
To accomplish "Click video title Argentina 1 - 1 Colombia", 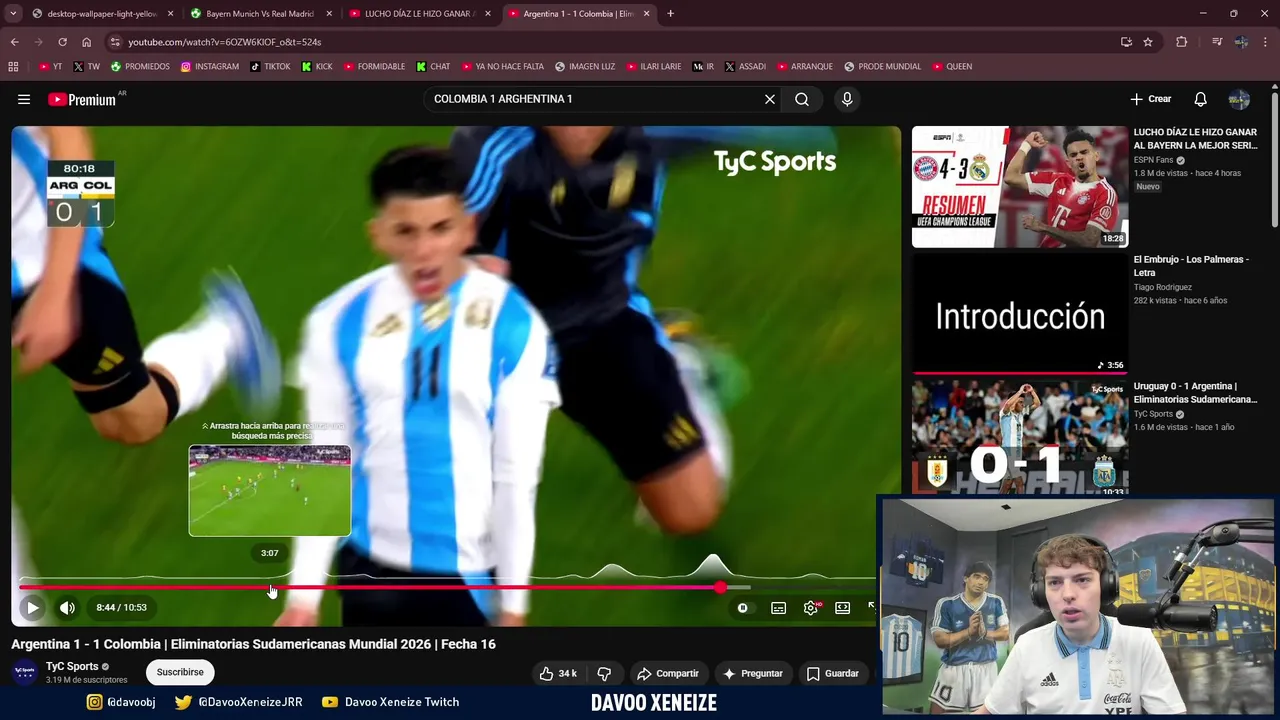I will tap(253, 644).
